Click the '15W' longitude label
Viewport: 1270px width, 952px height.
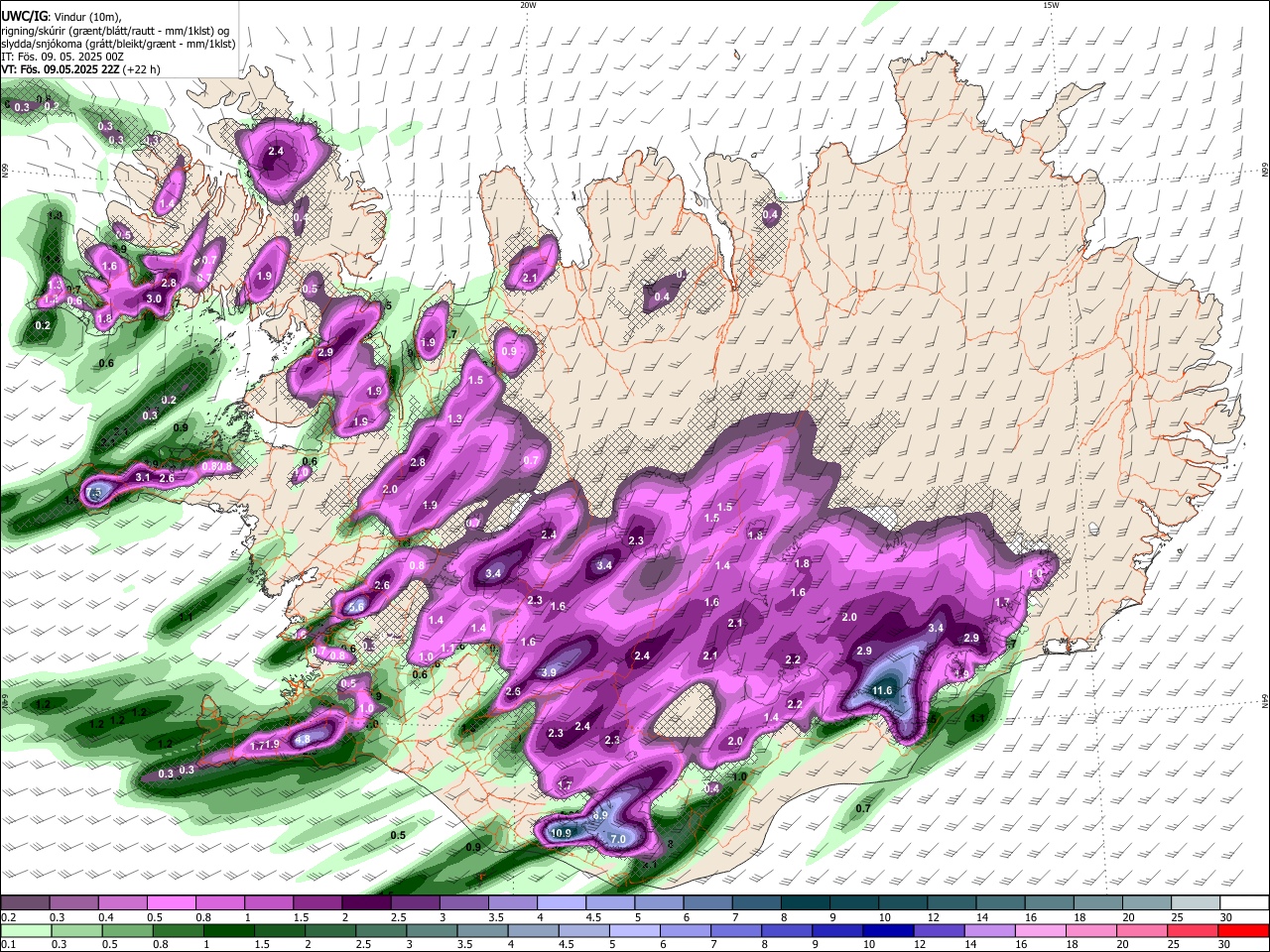[1051, 5]
